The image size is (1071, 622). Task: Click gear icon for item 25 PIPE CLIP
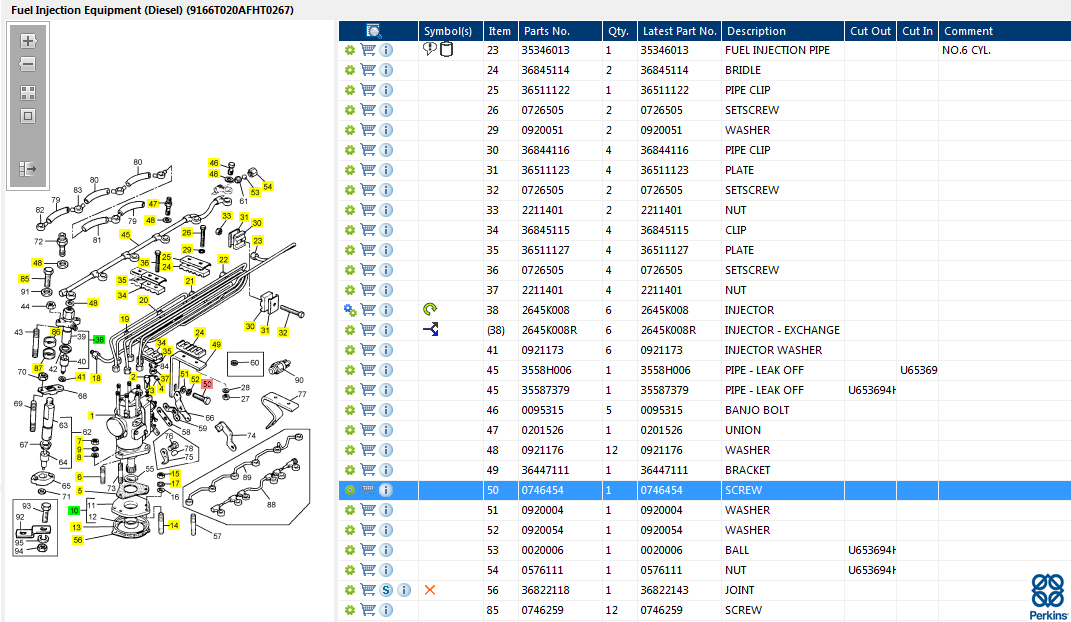point(350,90)
